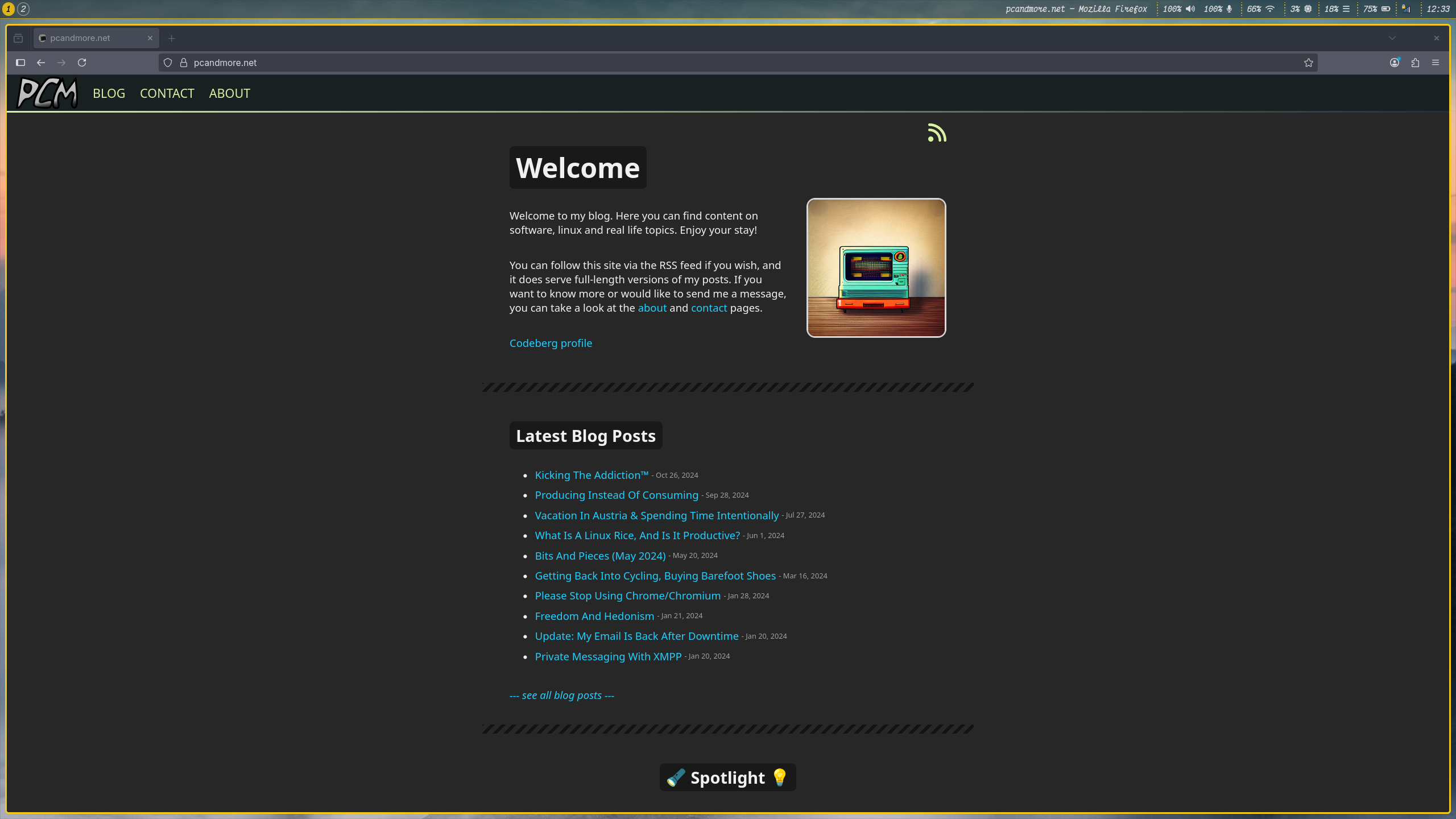Open the list all tabs dropdown
Screen dimensions: 1456x819
pyautogui.click(x=1392, y=38)
